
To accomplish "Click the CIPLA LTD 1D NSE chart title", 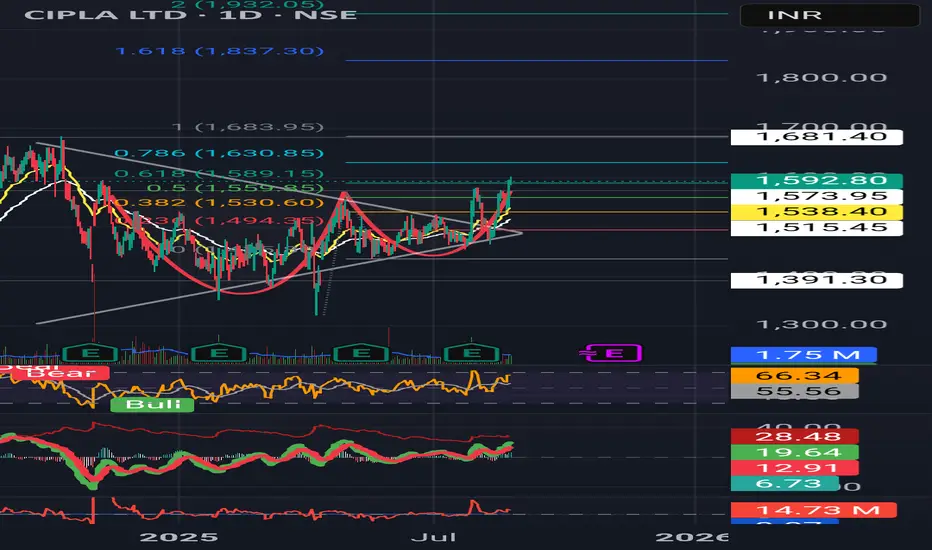I will [190, 14].
